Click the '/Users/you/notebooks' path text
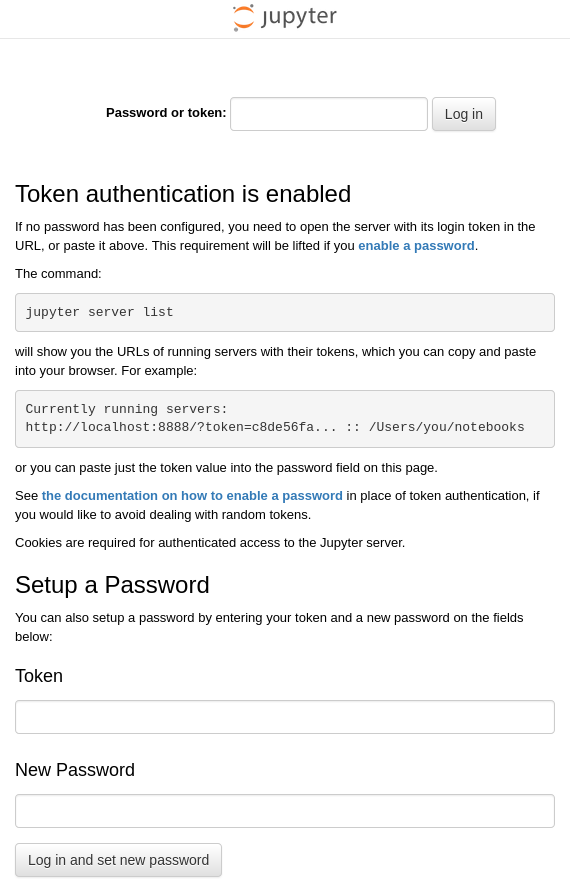Image resolution: width=570 pixels, height=880 pixels. coord(447,427)
